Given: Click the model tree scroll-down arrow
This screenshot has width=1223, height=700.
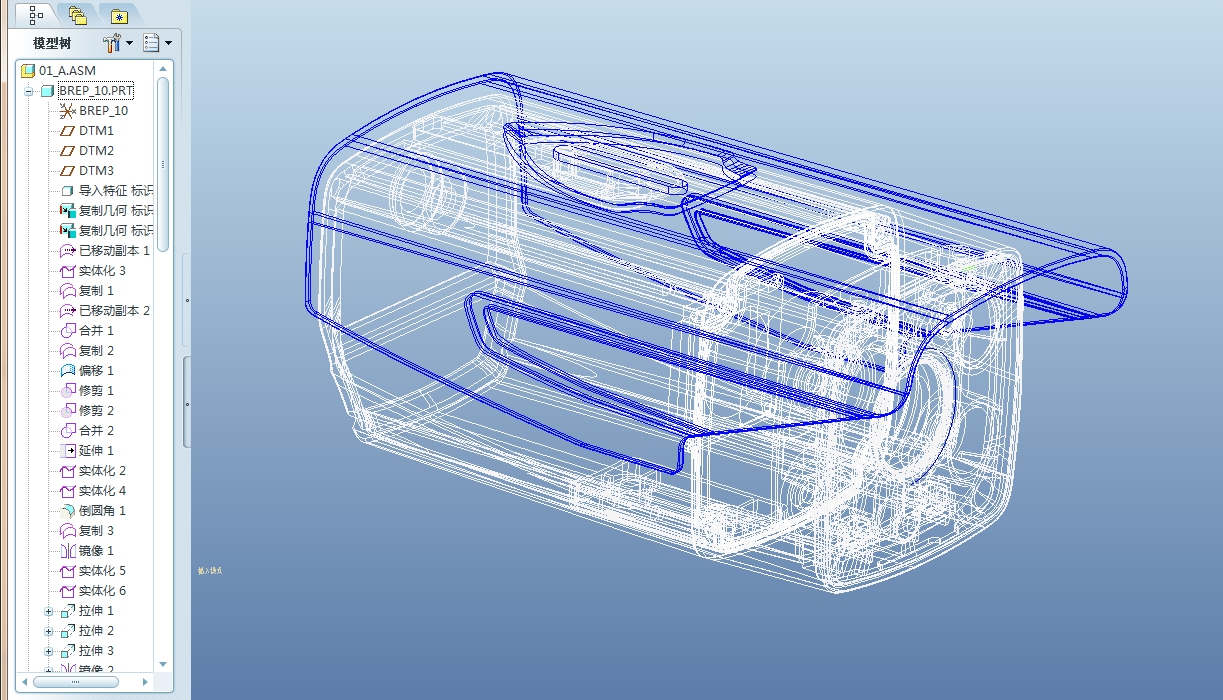Looking at the screenshot, I should (163, 664).
